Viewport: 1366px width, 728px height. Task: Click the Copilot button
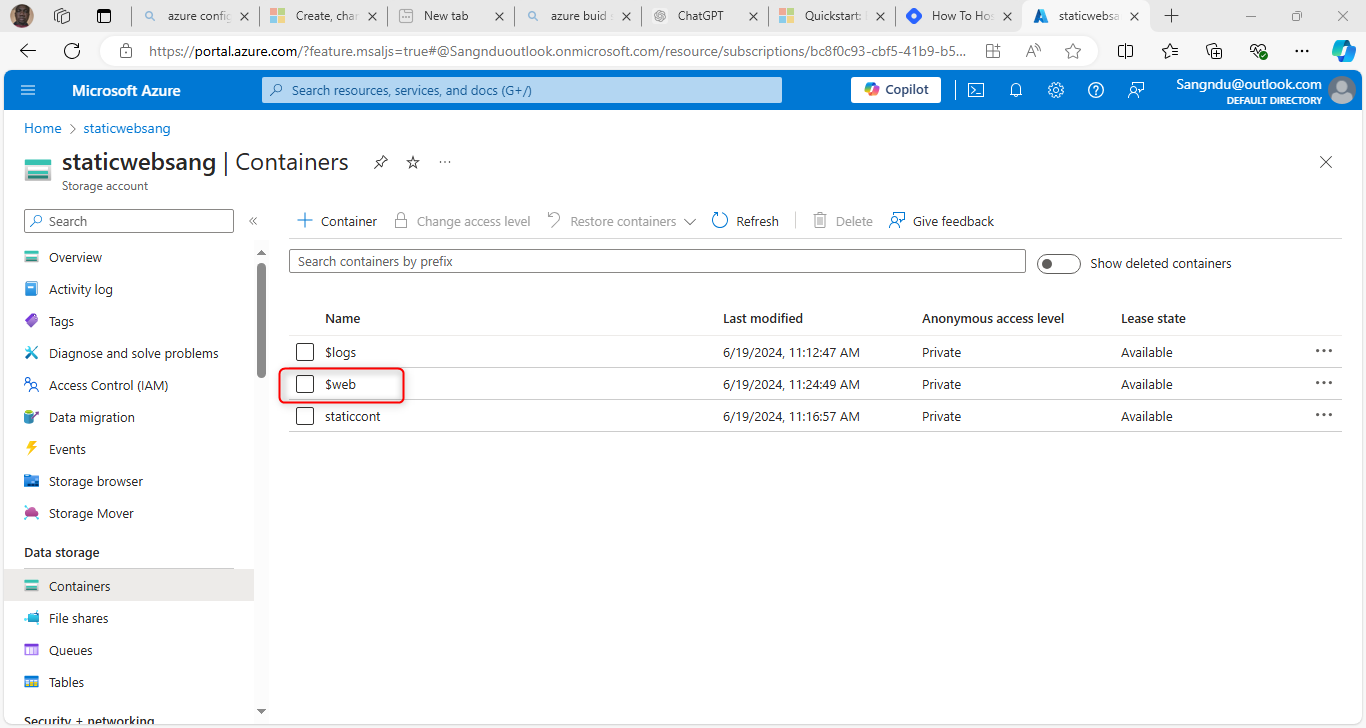897,90
